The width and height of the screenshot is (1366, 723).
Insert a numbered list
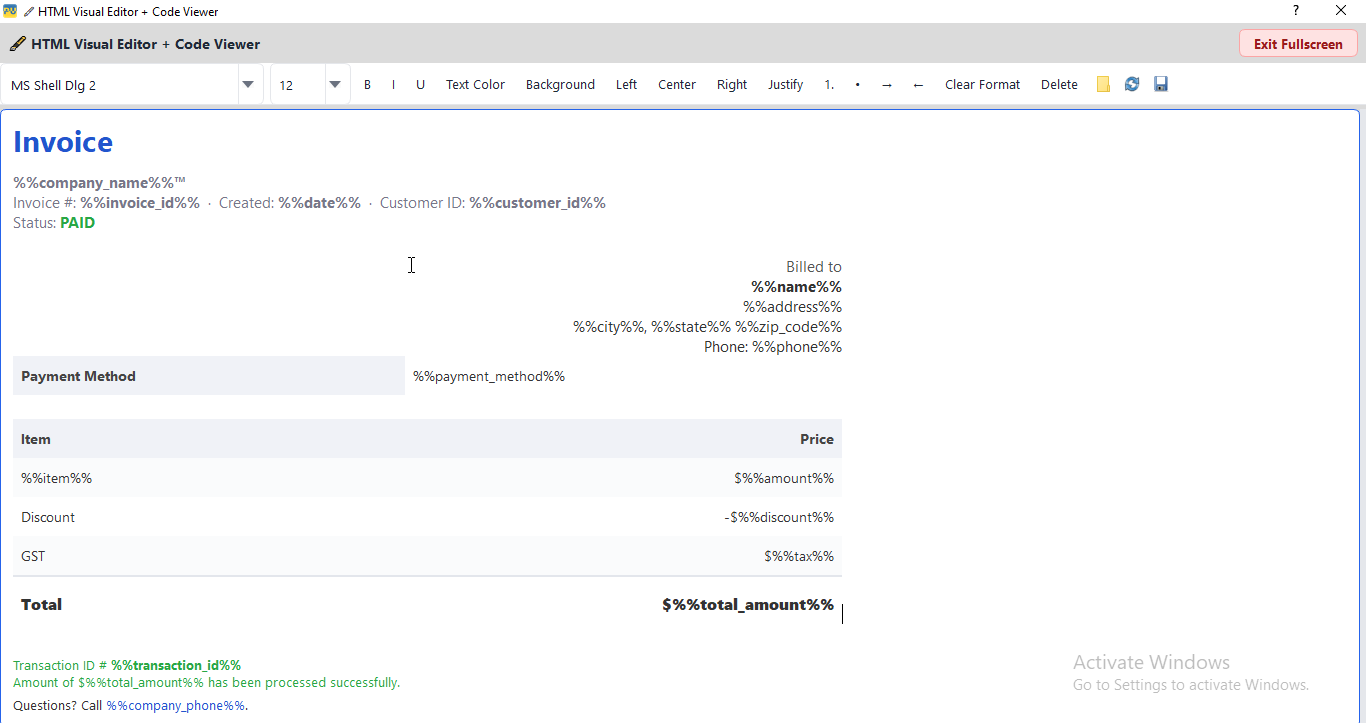pos(829,84)
